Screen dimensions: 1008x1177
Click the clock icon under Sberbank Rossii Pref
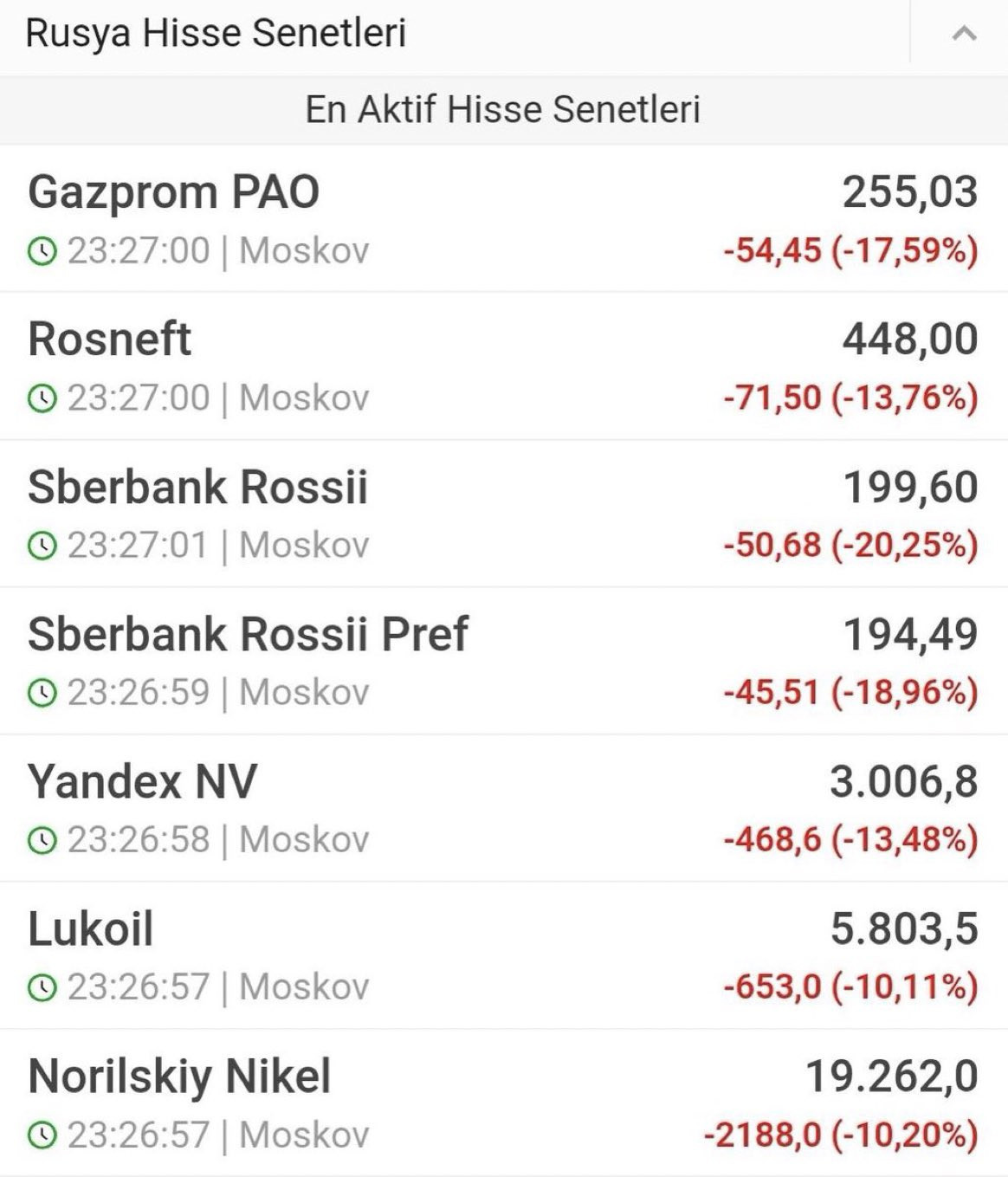(42, 694)
